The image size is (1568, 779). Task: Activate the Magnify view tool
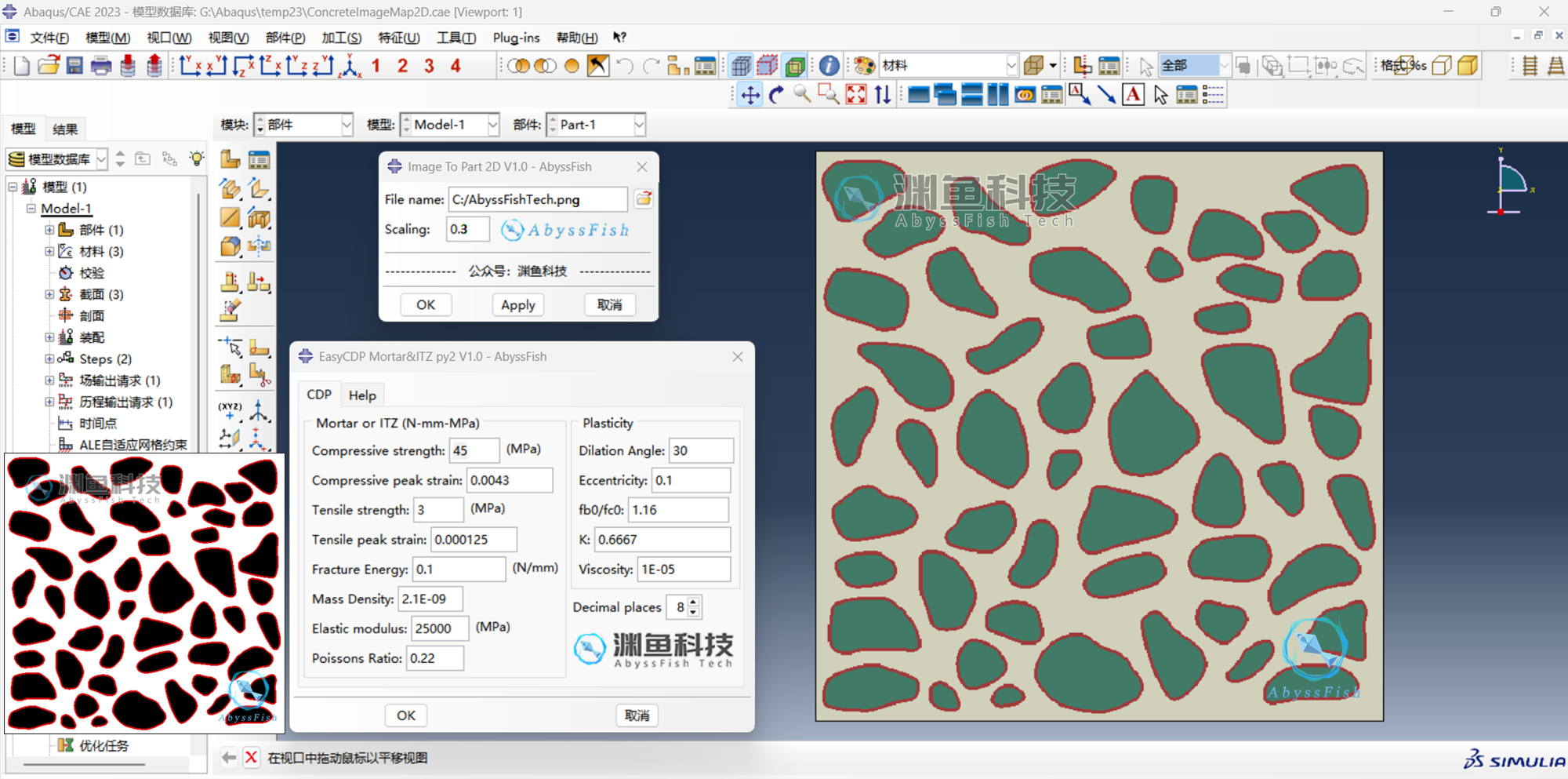click(x=802, y=95)
